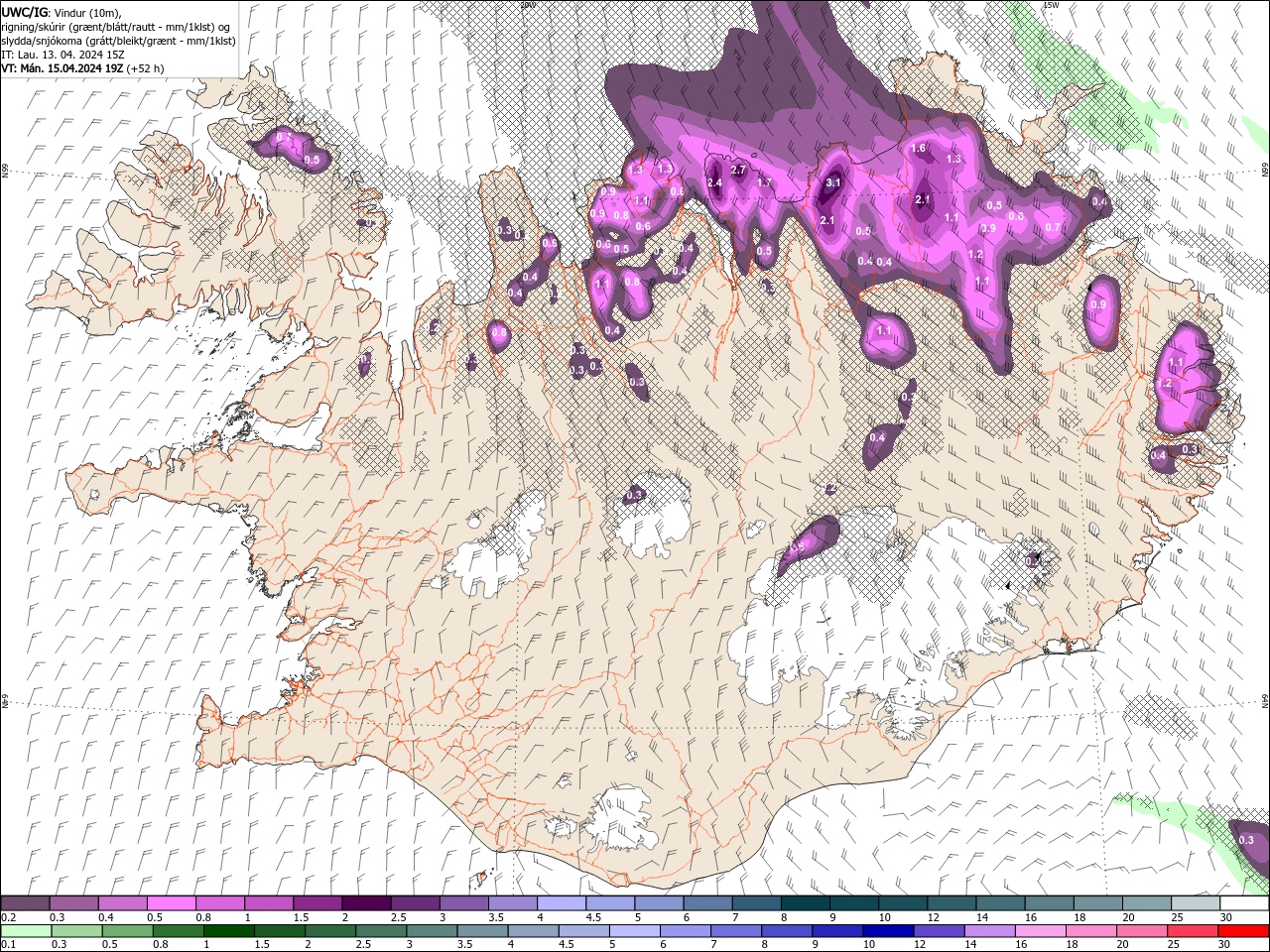Click the 1.7 snowfall value label
The width and height of the screenshot is (1270, 952).
(764, 182)
